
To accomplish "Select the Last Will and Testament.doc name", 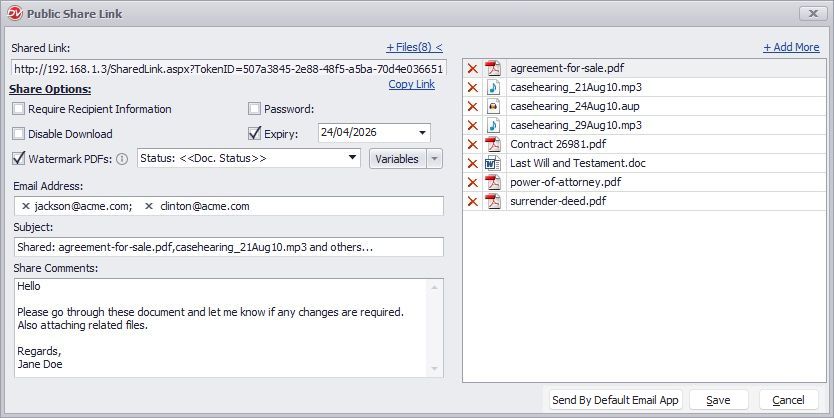I will (578, 163).
